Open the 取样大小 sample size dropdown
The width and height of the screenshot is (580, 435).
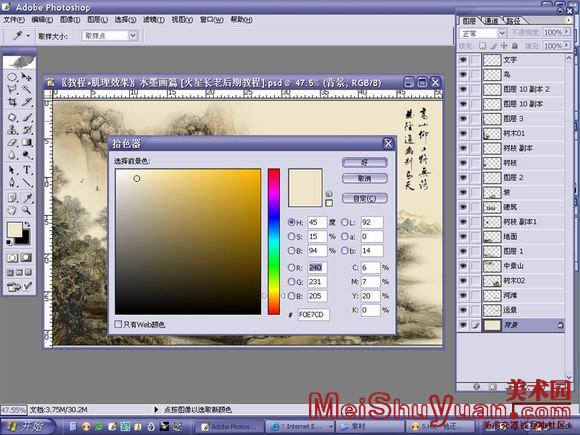coord(132,36)
